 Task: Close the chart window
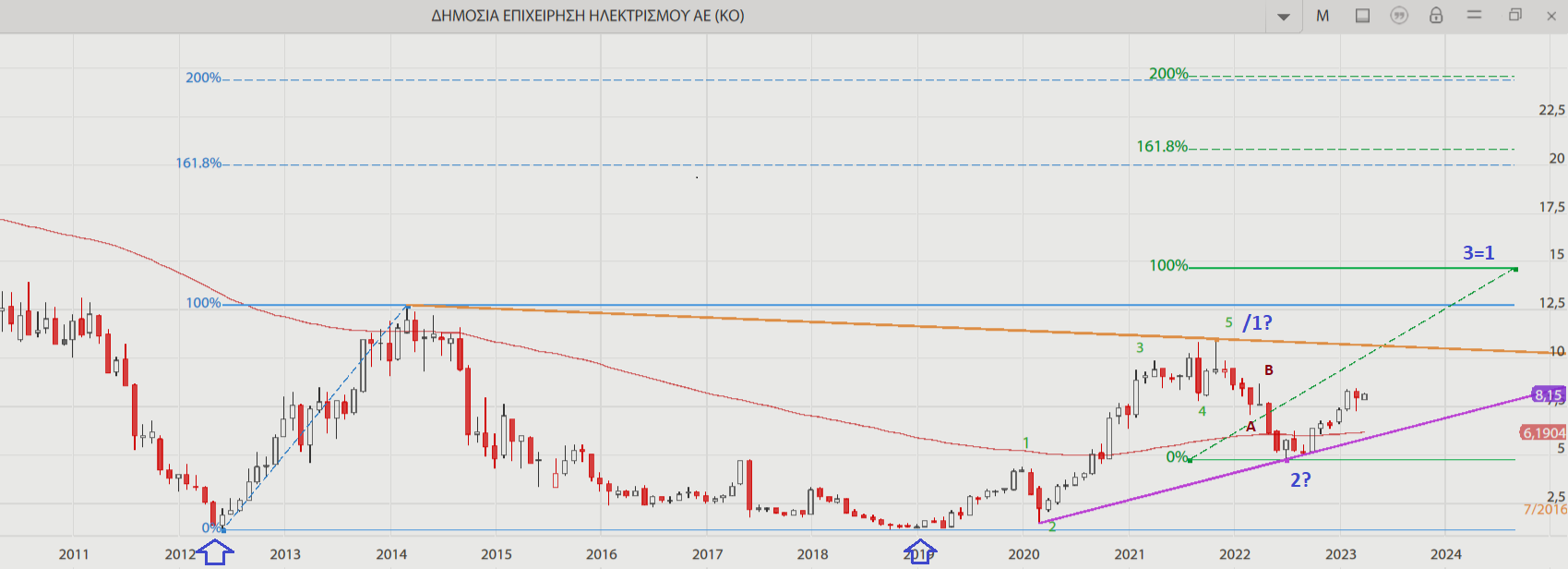[1551, 16]
